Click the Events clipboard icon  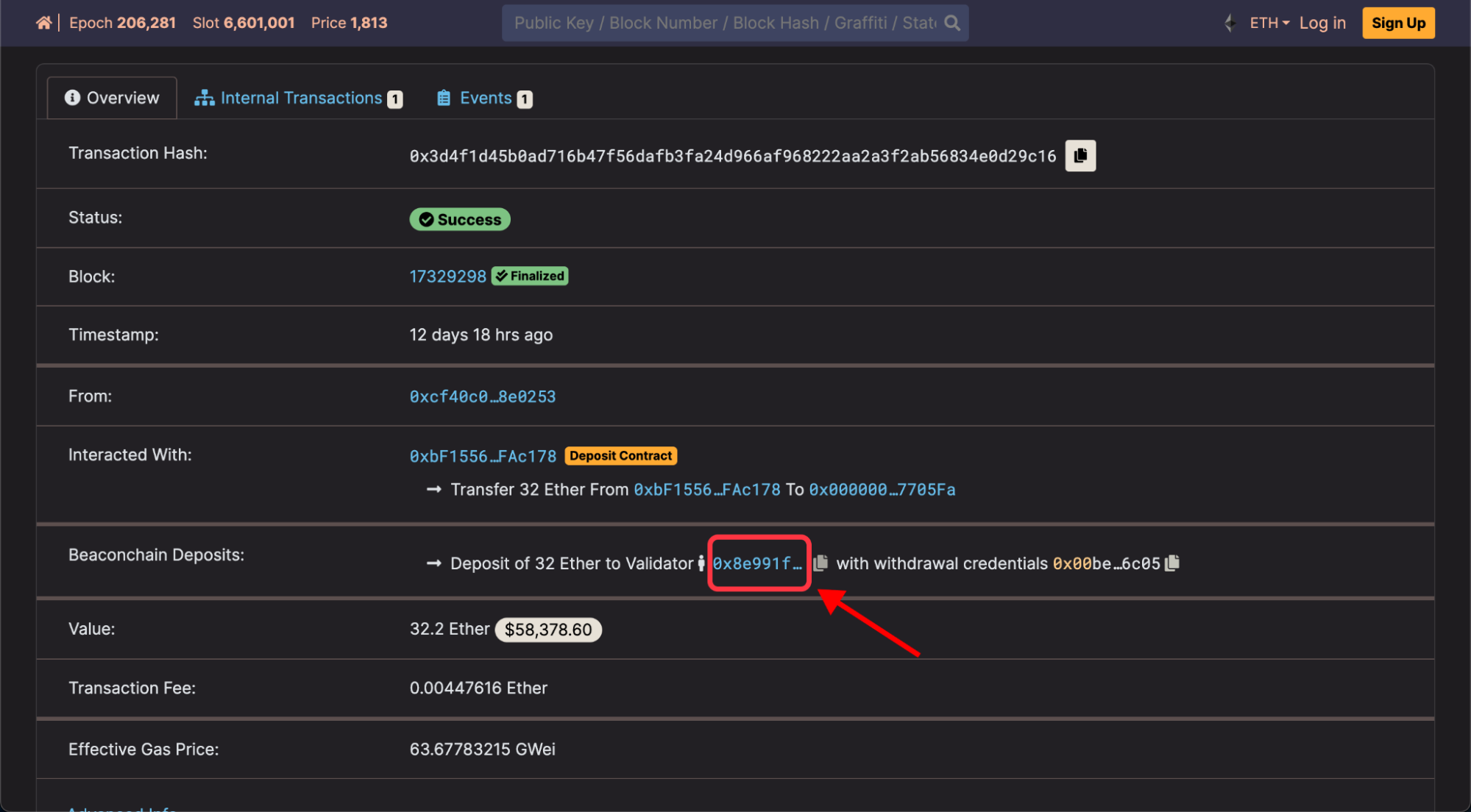click(444, 98)
